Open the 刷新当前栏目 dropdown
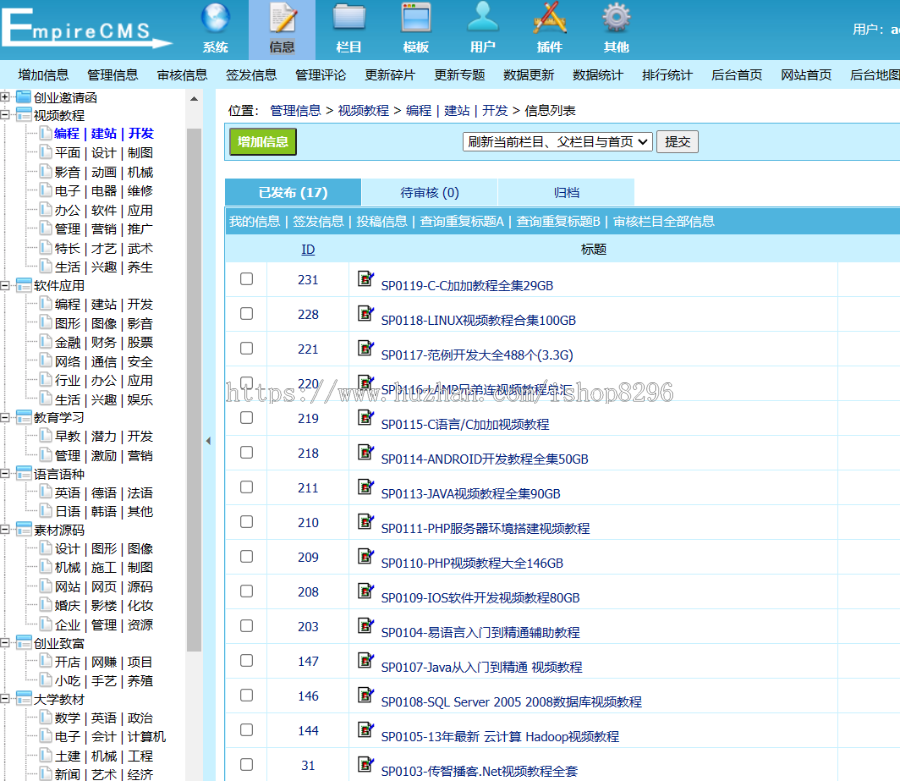This screenshot has width=900, height=781. pyautogui.click(x=558, y=142)
